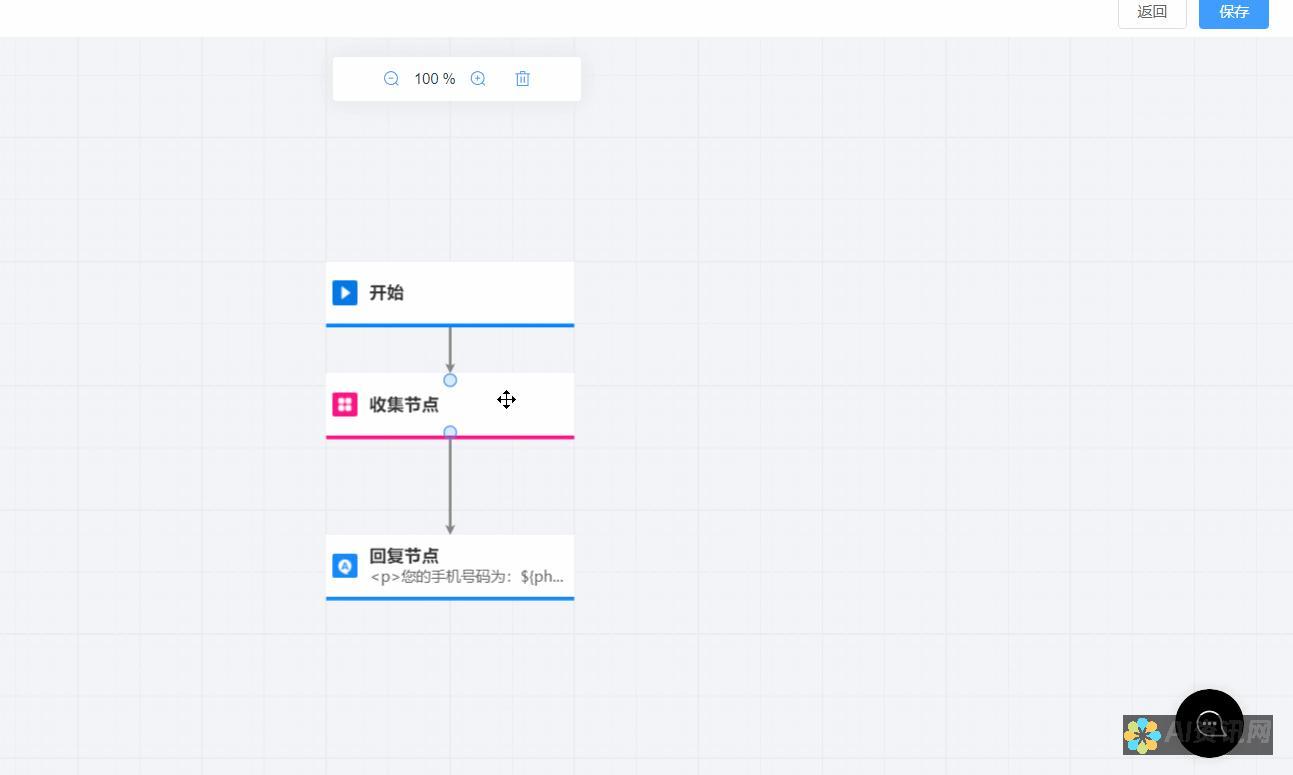This screenshot has height=775, width=1293.
Task: Click the pink grid icon of 收集节点
Action: (345, 404)
